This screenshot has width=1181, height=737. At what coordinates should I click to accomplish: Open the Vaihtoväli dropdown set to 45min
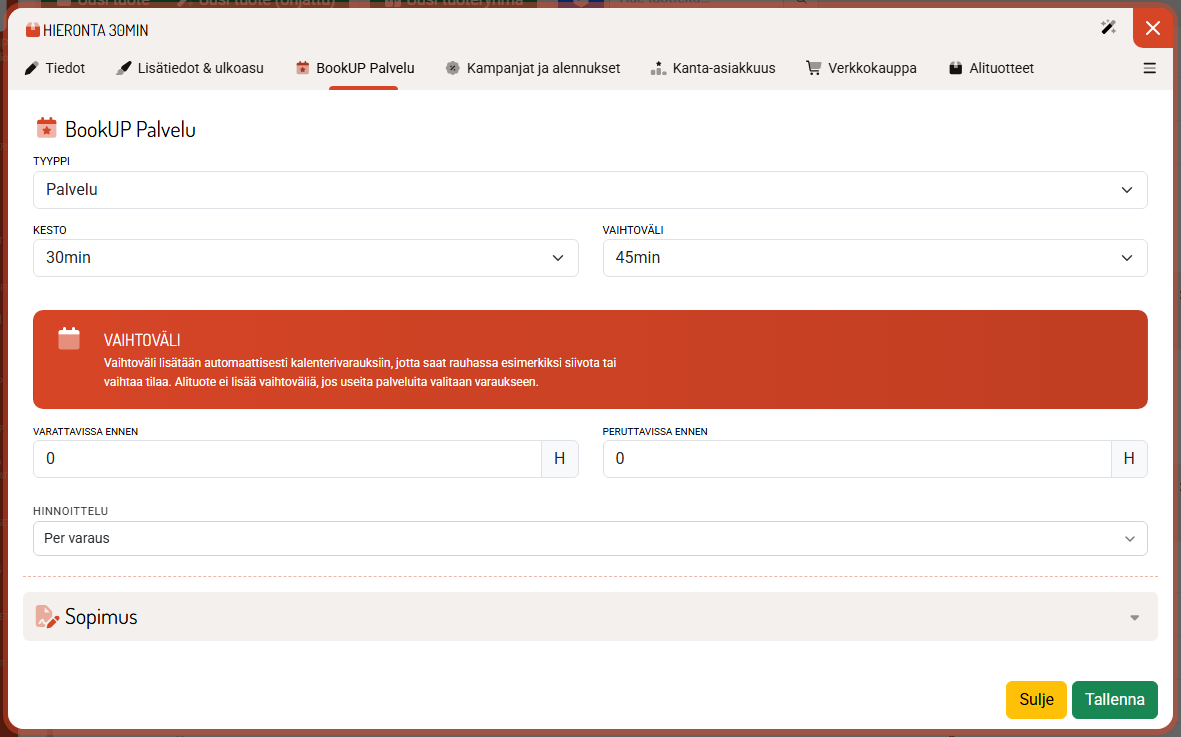pyautogui.click(x=874, y=257)
